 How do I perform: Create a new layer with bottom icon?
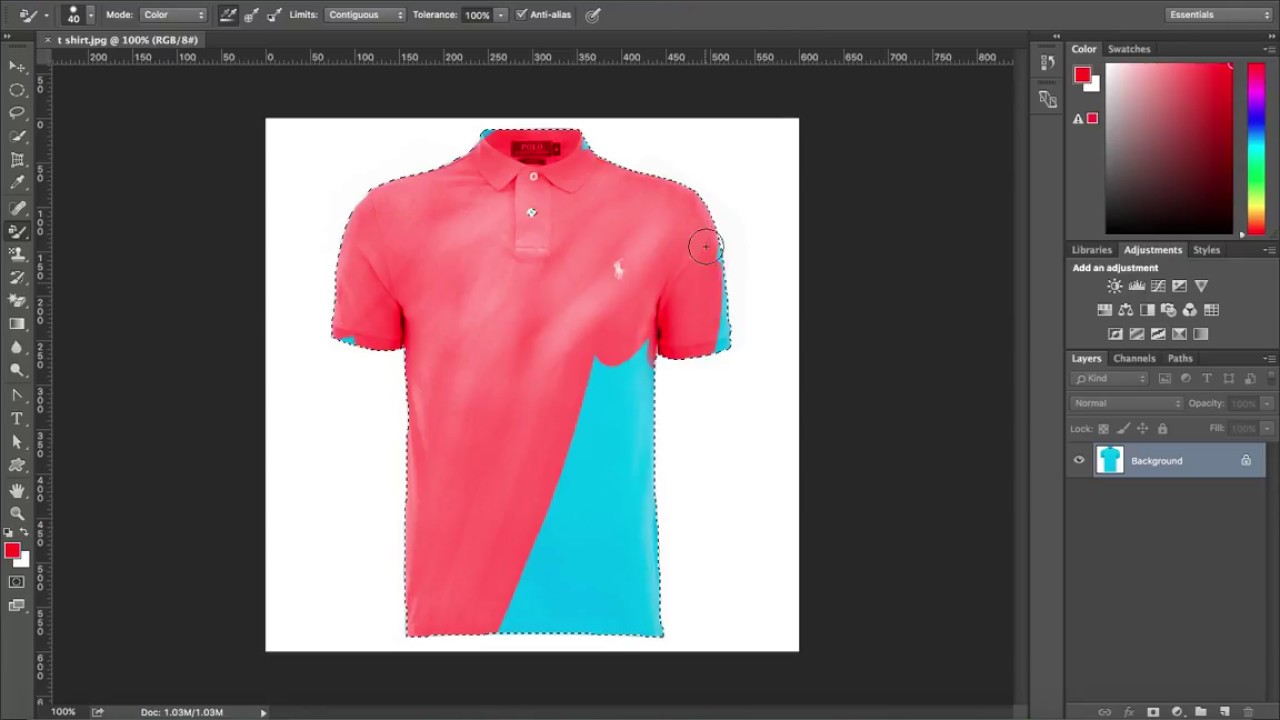[x=1224, y=712]
